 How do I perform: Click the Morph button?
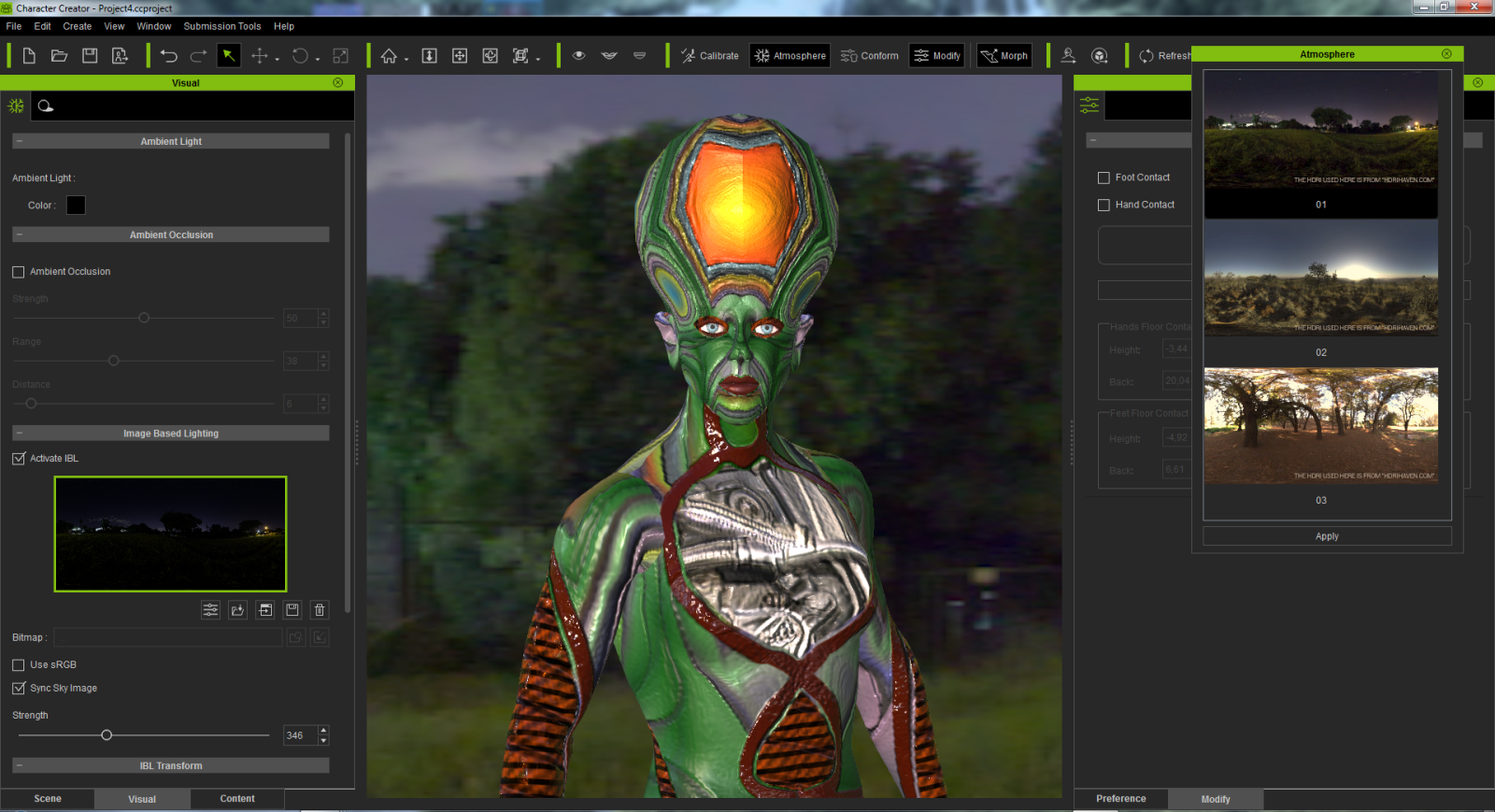[x=1004, y=56]
